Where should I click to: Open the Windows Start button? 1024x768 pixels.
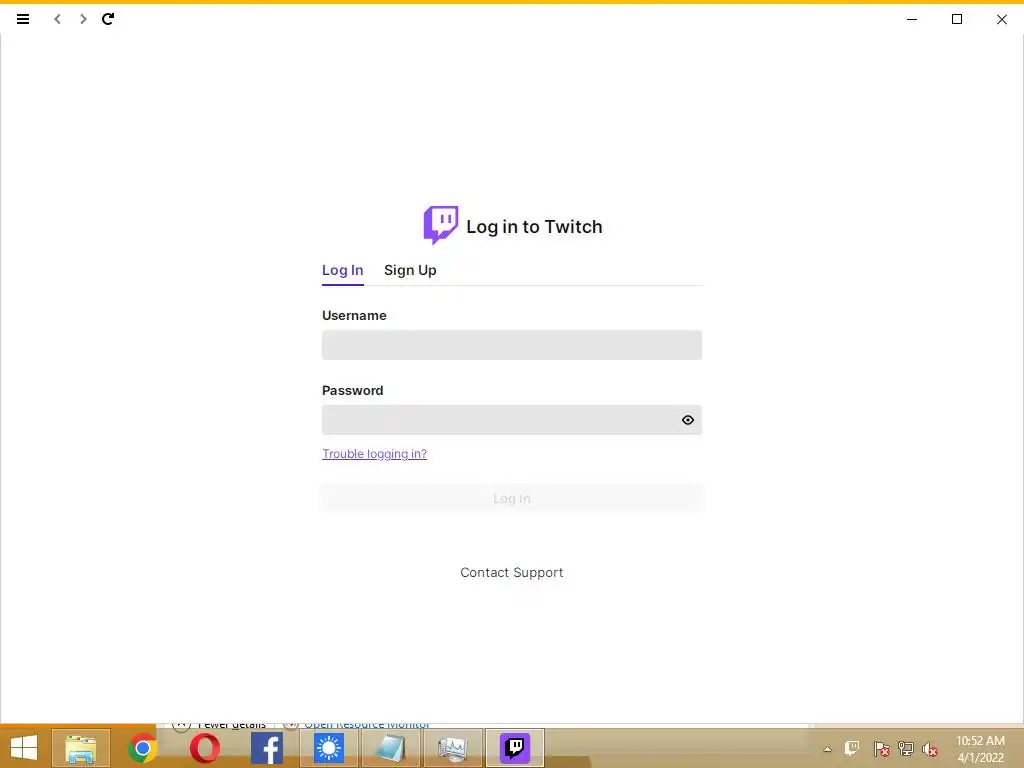pyautogui.click(x=24, y=748)
